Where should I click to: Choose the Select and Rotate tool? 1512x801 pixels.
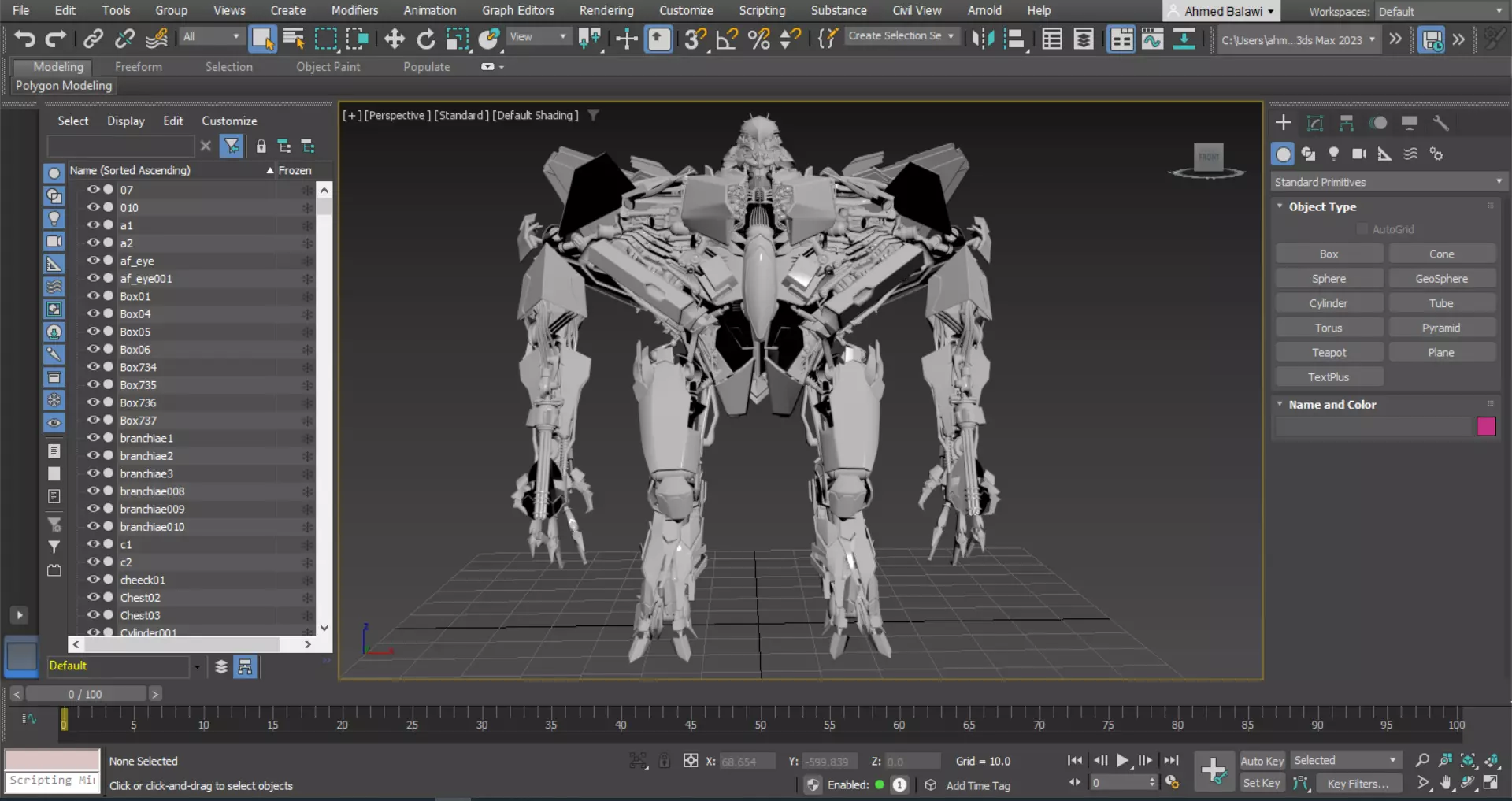tap(426, 38)
